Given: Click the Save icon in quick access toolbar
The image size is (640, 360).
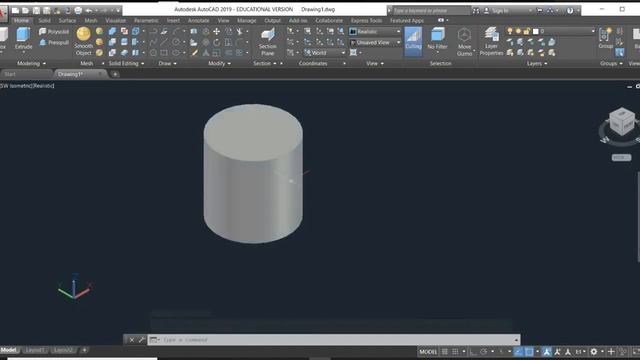Looking at the screenshot, I should [36, 10].
